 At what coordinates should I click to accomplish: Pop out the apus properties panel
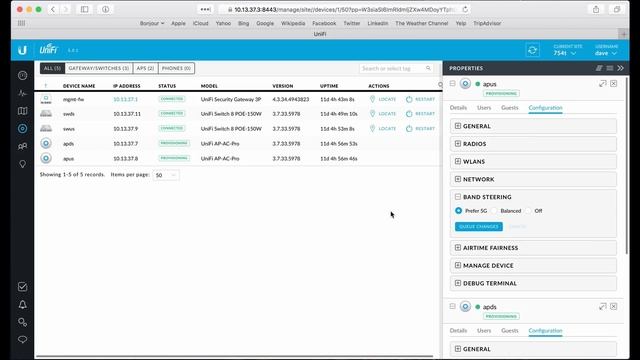click(x=602, y=84)
